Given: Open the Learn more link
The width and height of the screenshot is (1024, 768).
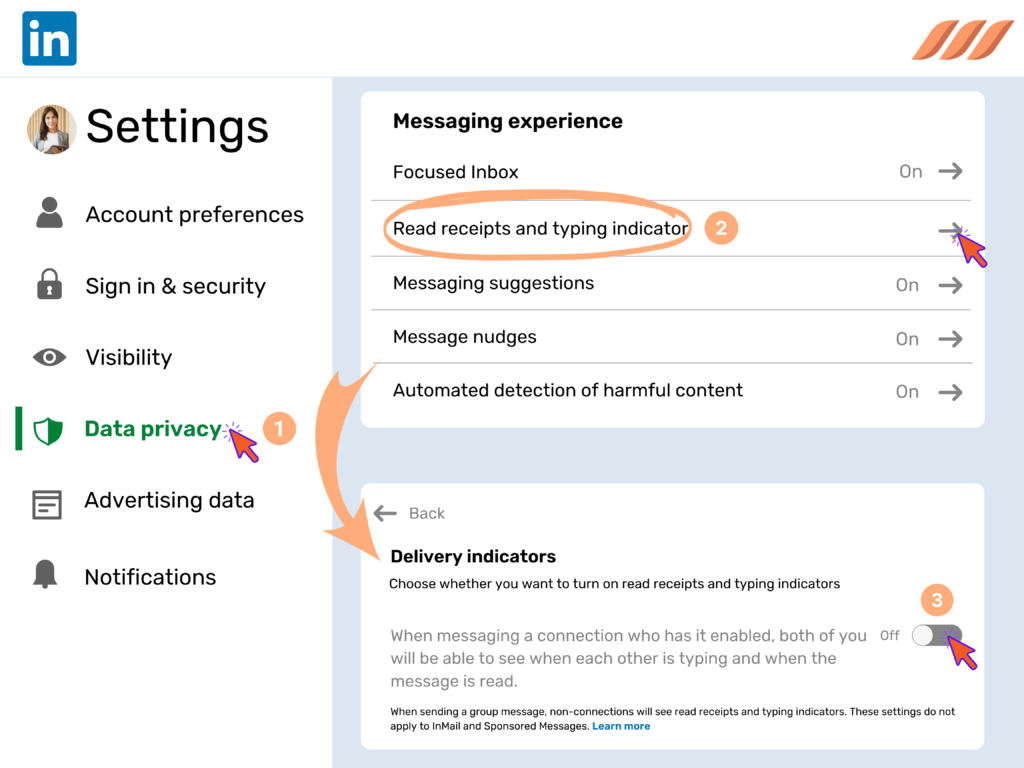Looking at the screenshot, I should click(621, 726).
